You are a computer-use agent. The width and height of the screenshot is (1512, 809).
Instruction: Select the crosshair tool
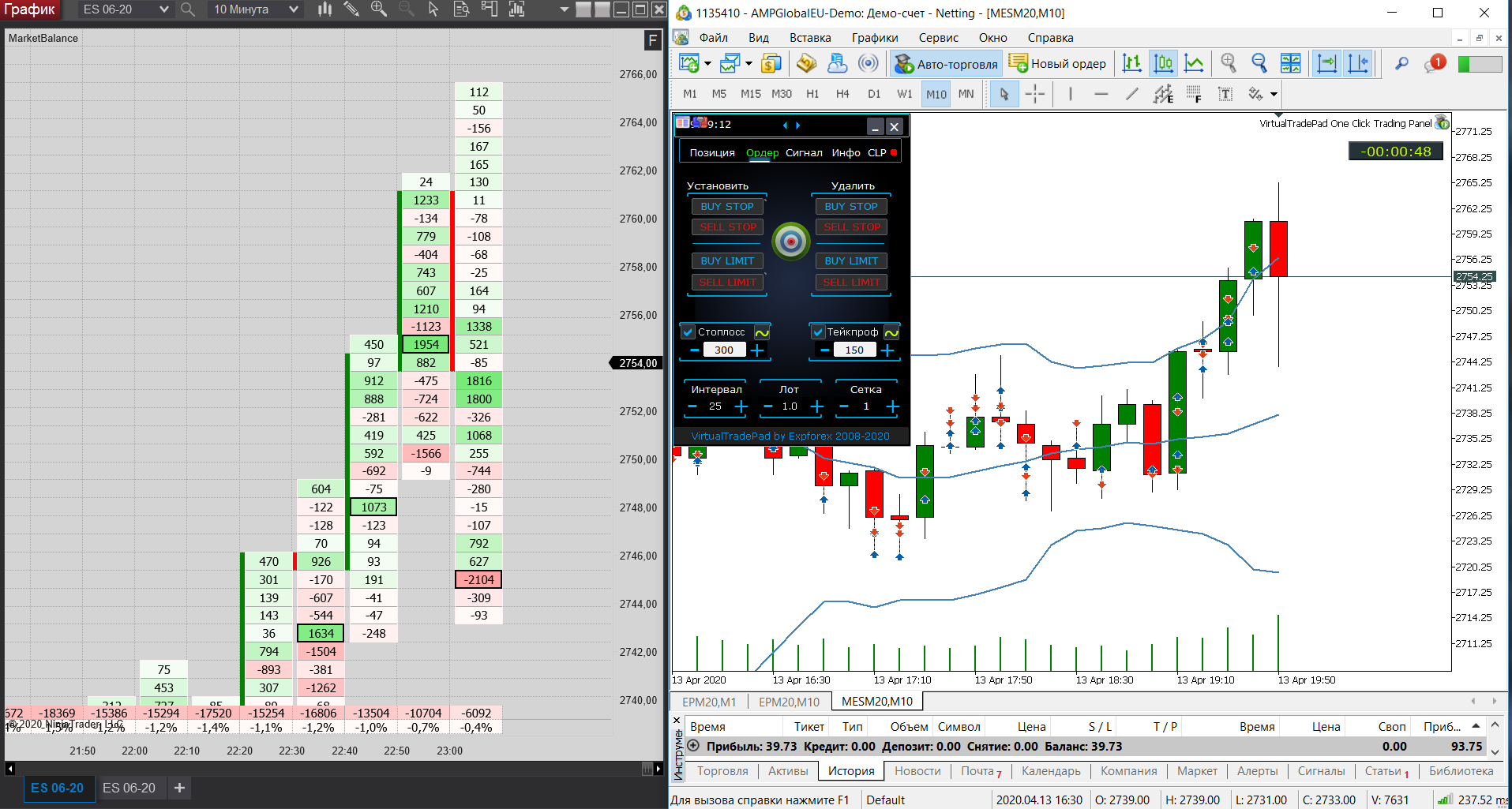1034,94
